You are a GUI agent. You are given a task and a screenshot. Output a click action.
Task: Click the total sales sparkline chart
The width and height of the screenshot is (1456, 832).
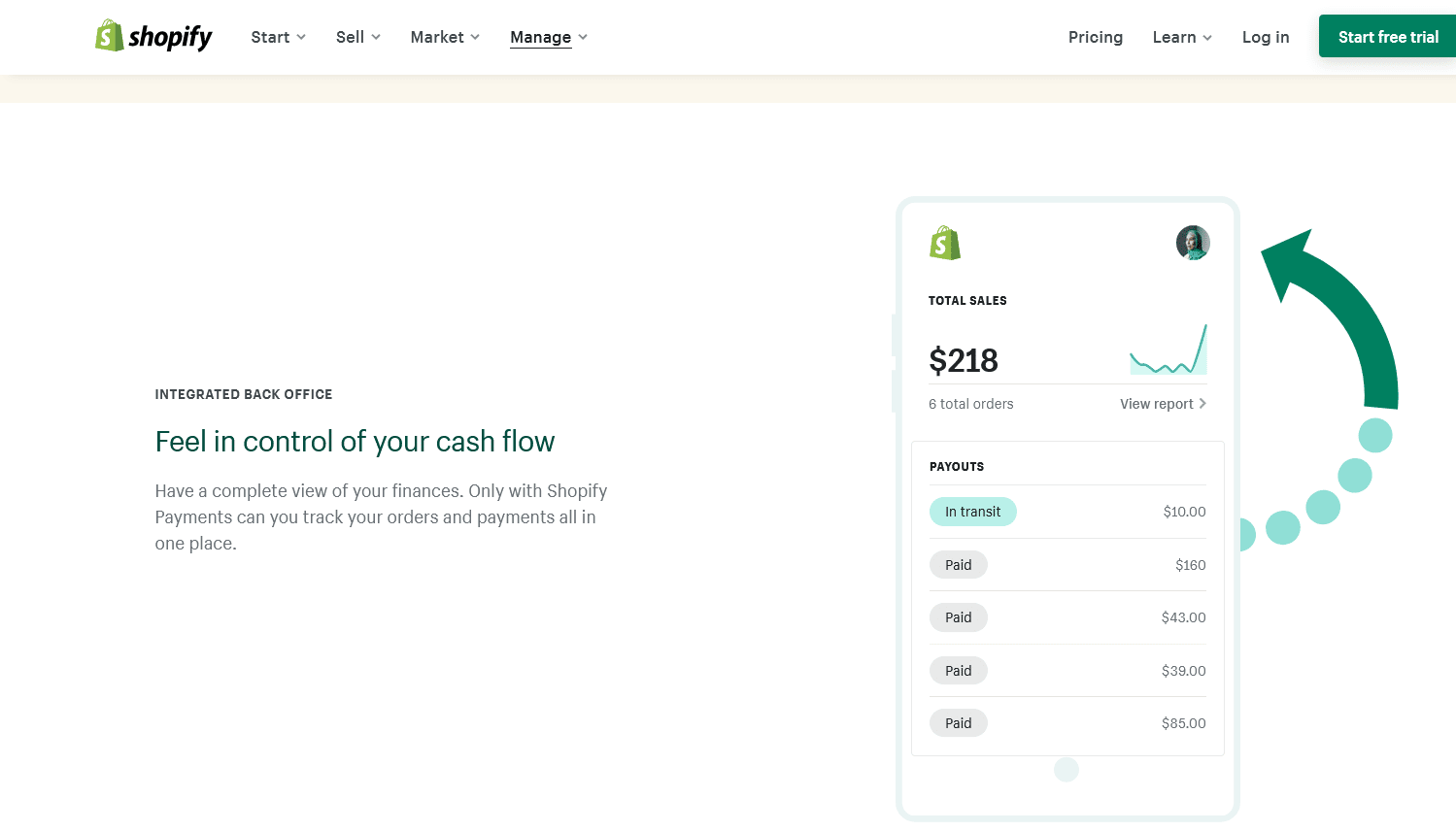pos(1168,351)
